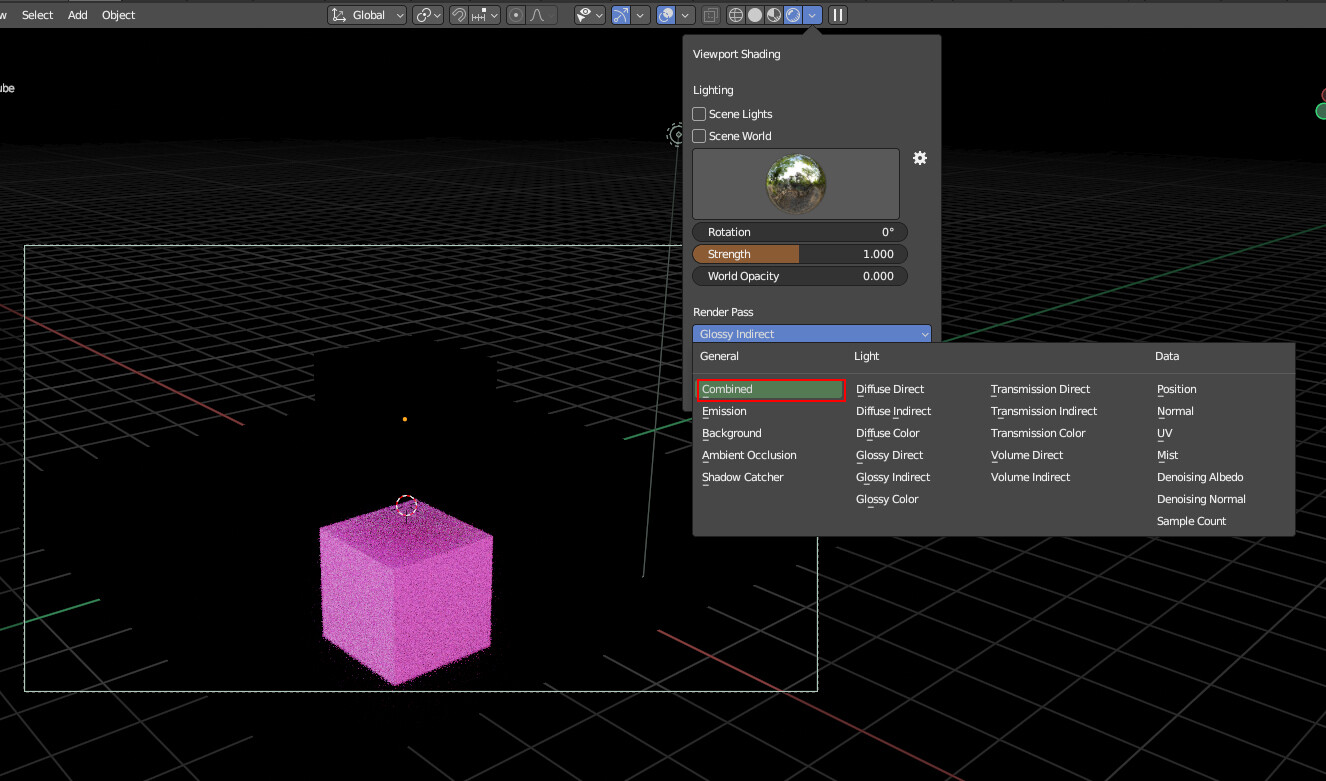Enable the Scene Lights checkbox
The width and height of the screenshot is (1326, 781).
pos(700,114)
